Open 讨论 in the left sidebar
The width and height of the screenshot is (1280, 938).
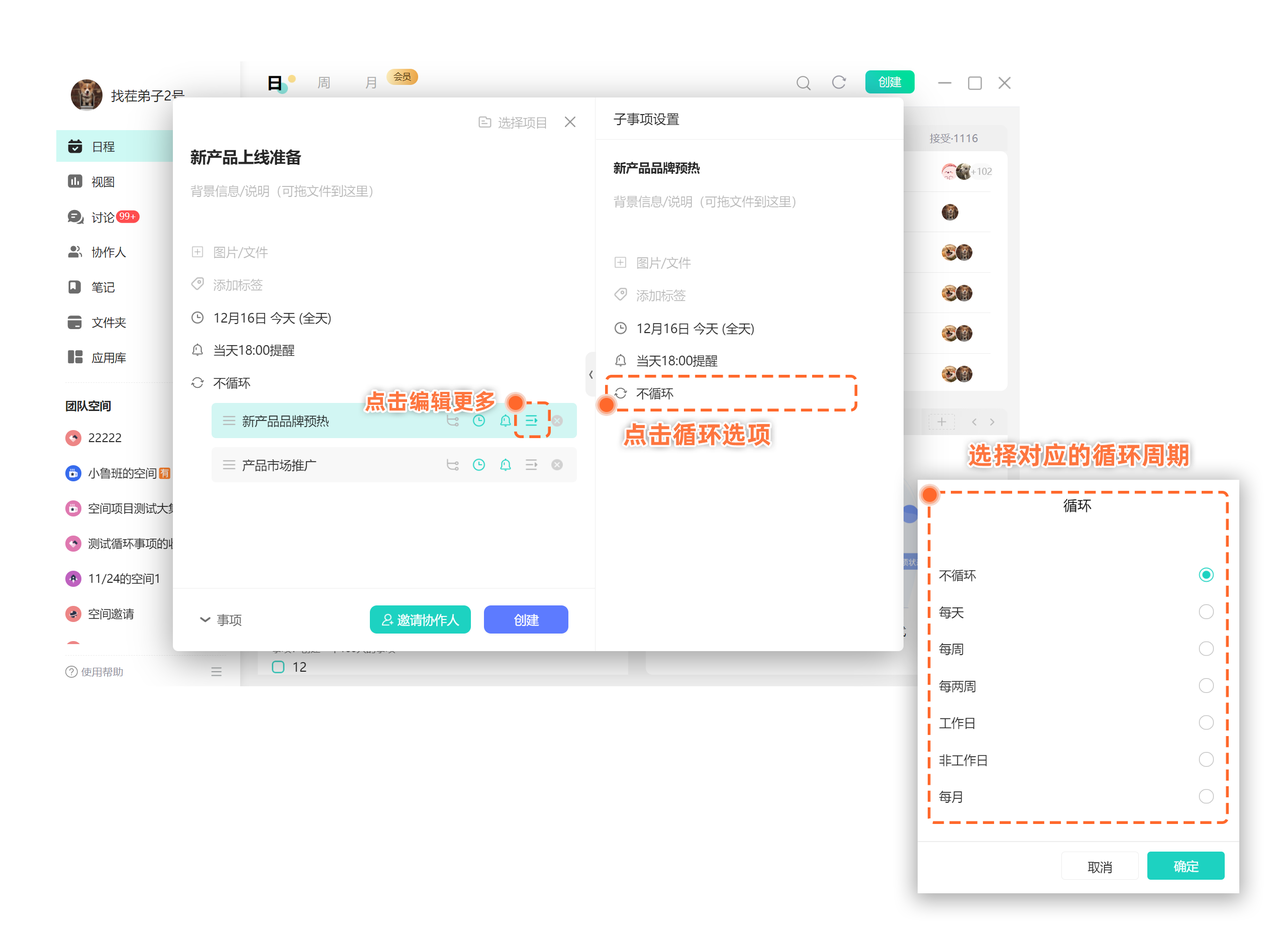click(103, 217)
